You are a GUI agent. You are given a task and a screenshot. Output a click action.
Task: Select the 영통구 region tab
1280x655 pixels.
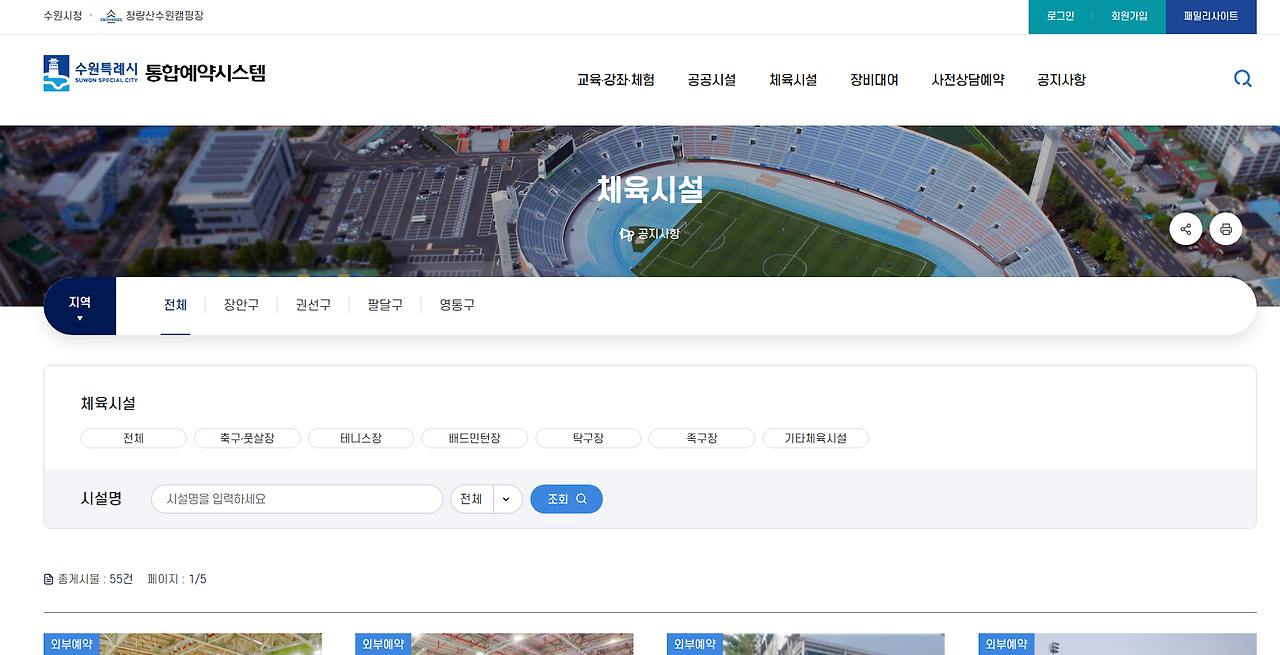coord(457,305)
